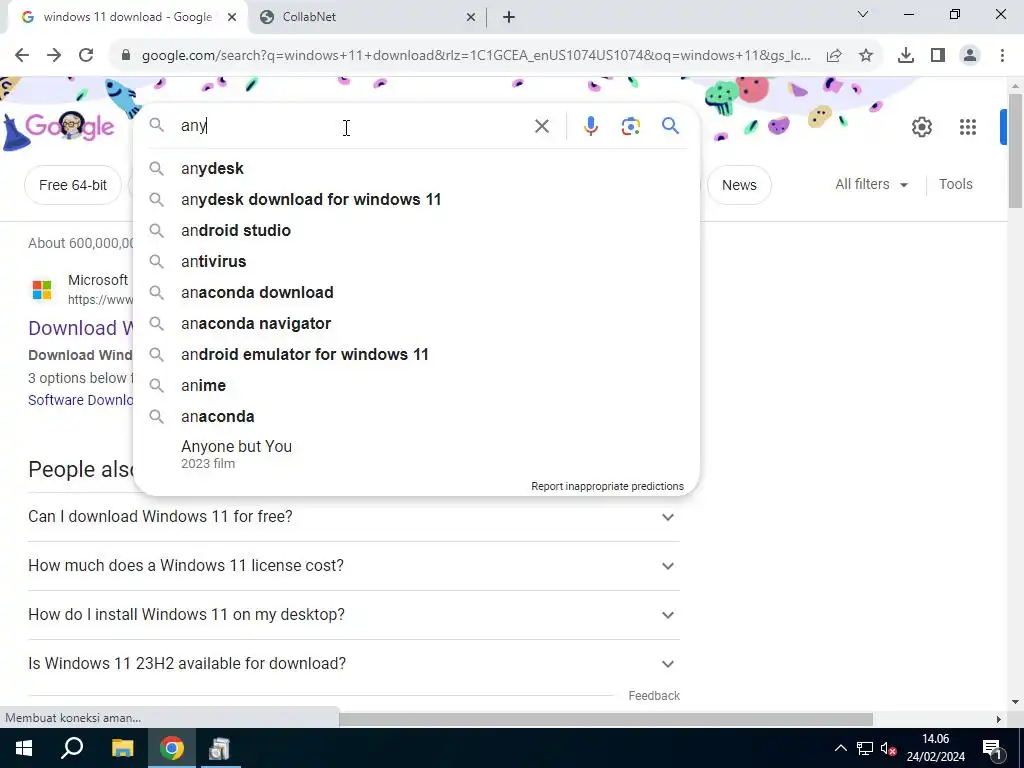The image size is (1024, 768).
Task: Bookmark this page with the star icon
Action: [866, 56]
